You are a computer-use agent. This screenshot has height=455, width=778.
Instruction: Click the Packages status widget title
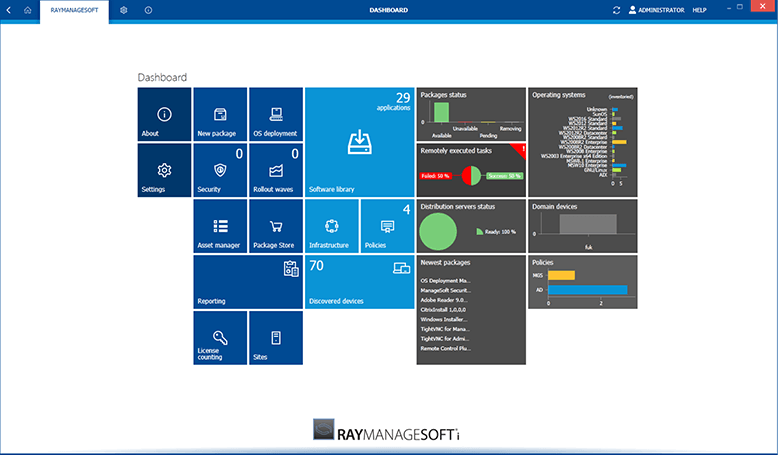pyautogui.click(x=444, y=95)
